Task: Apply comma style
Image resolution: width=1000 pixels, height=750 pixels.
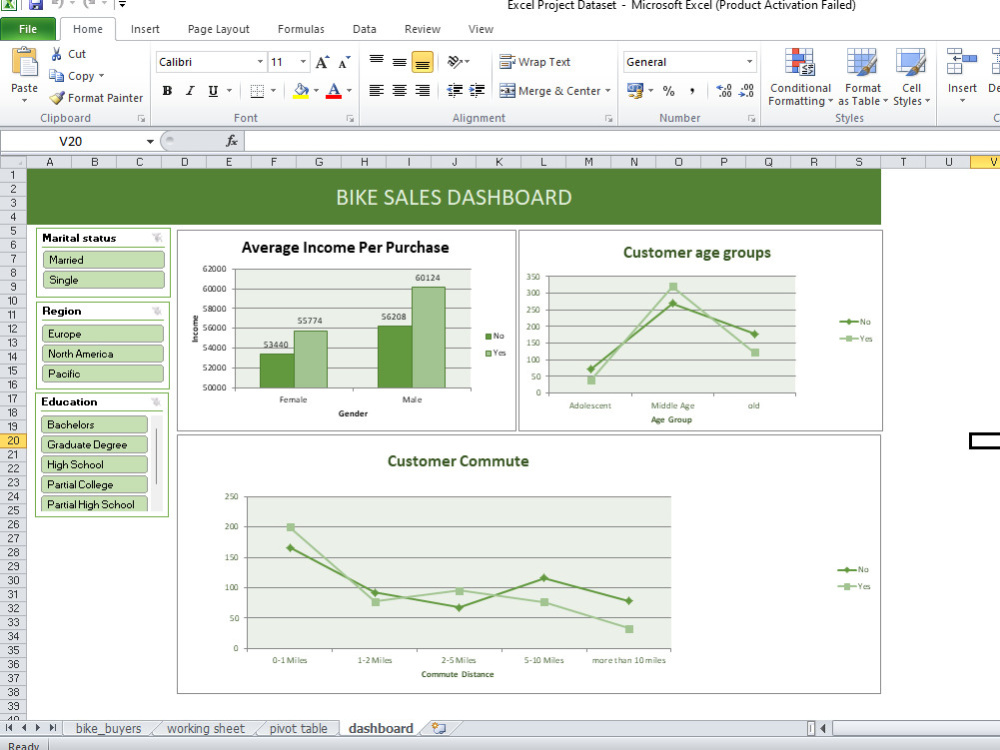Action: pos(692,91)
